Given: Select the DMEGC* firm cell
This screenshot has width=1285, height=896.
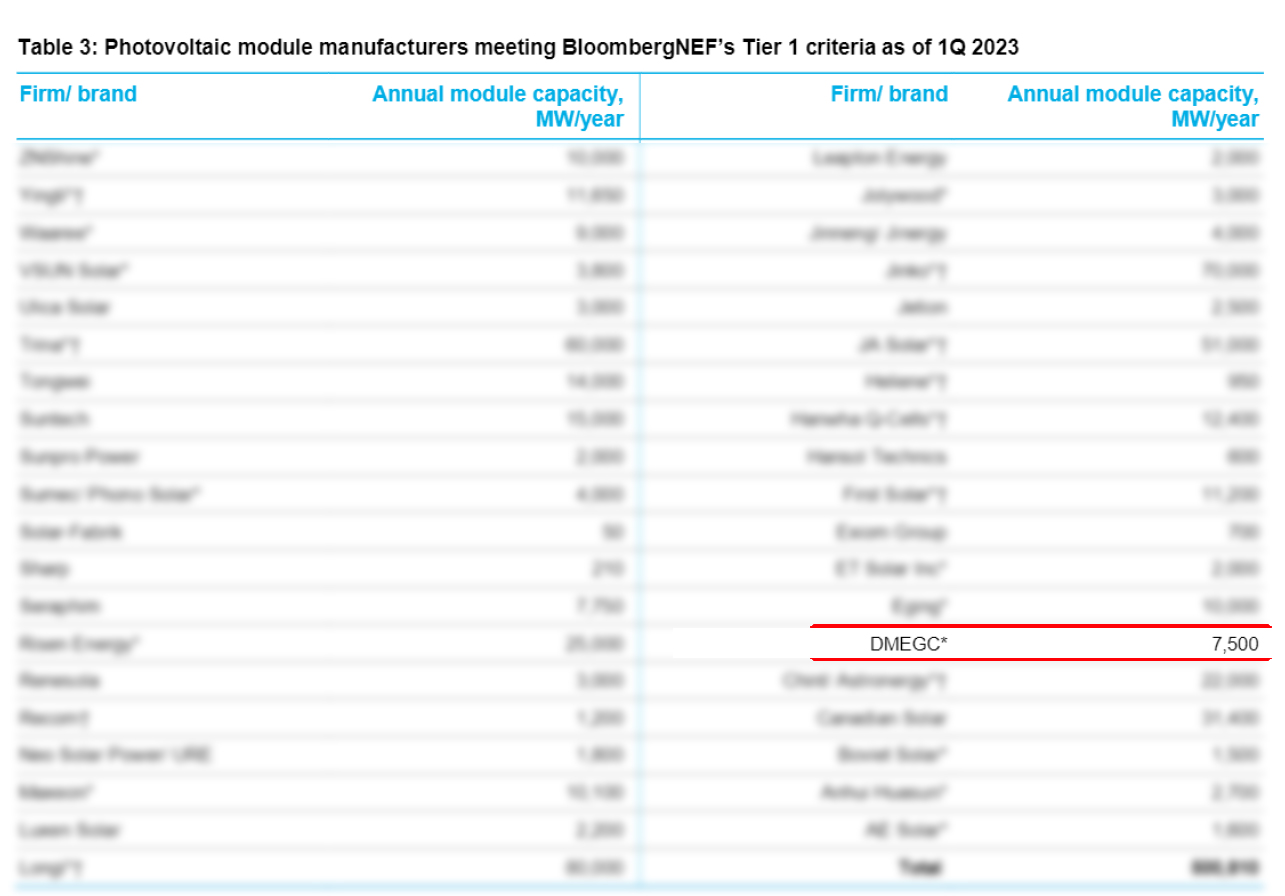Looking at the screenshot, I should point(909,645).
